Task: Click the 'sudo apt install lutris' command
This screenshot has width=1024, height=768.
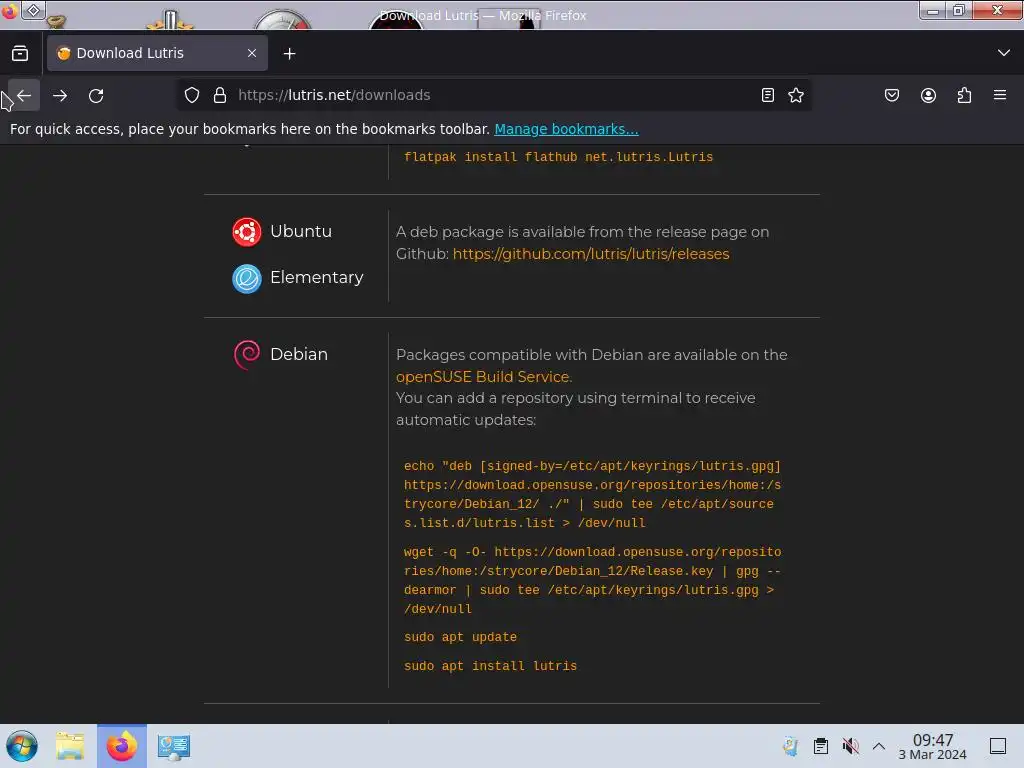Action: click(490, 665)
